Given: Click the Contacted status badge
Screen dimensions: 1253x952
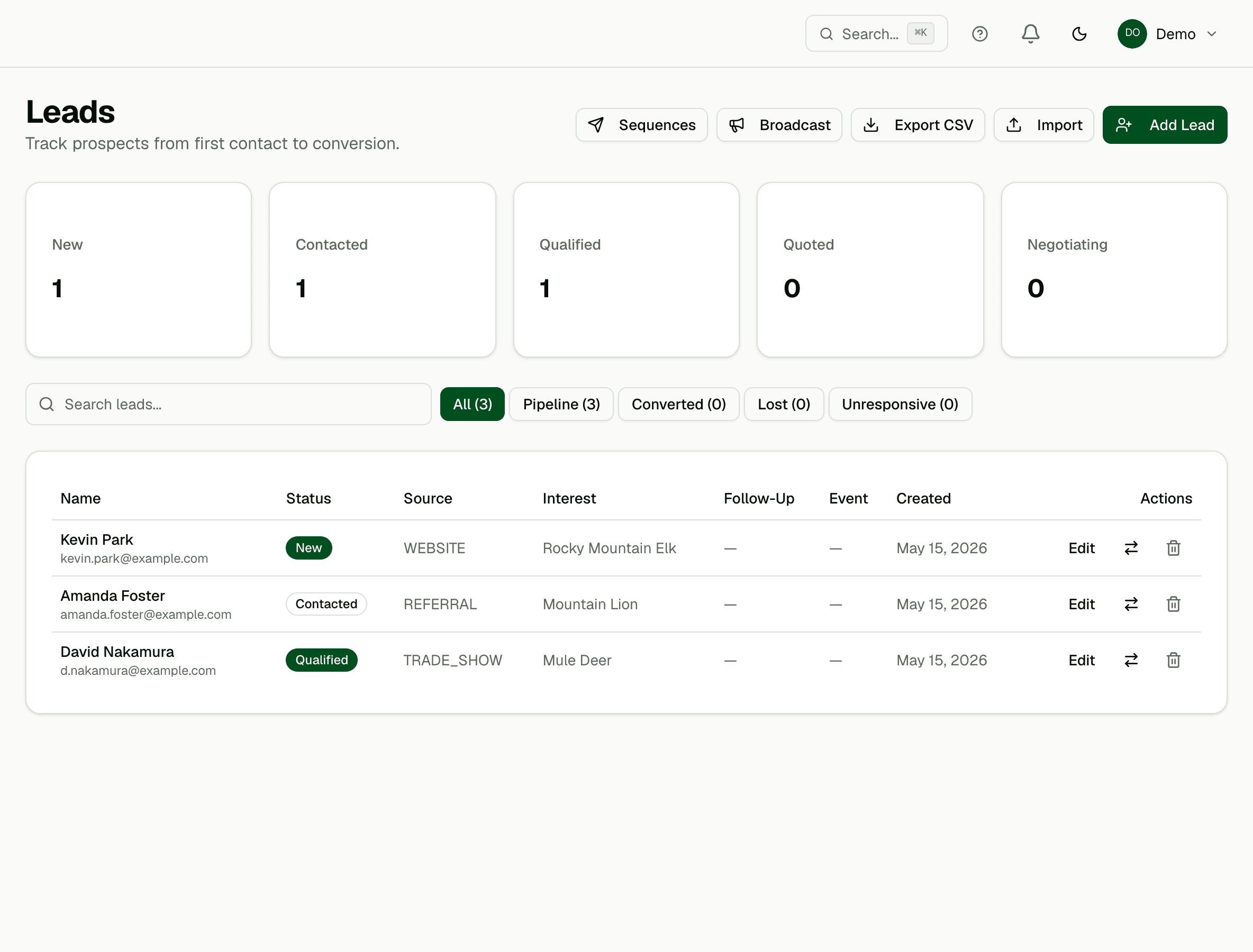Looking at the screenshot, I should click(326, 604).
